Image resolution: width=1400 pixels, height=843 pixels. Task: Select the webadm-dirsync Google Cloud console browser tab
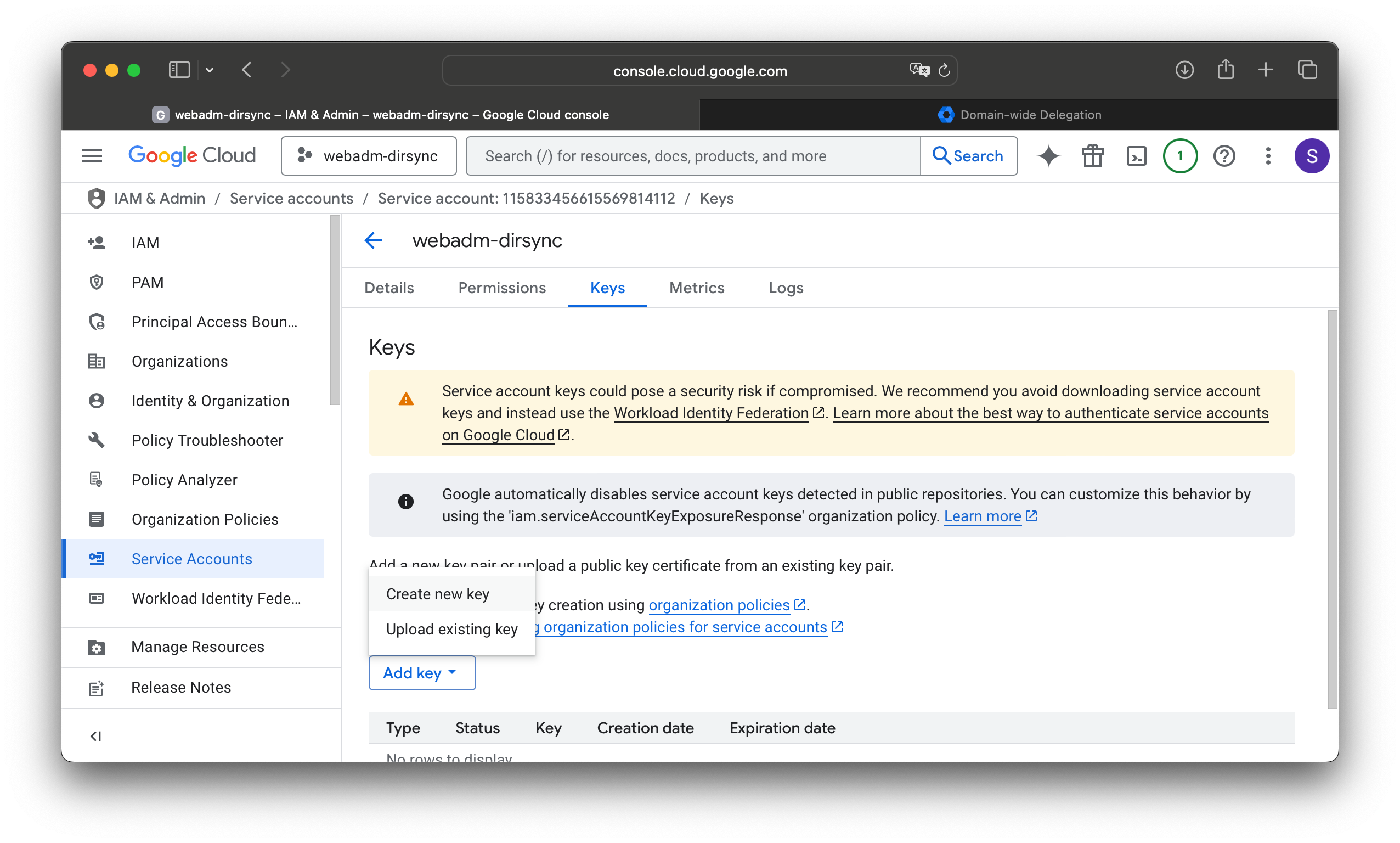coord(380,115)
